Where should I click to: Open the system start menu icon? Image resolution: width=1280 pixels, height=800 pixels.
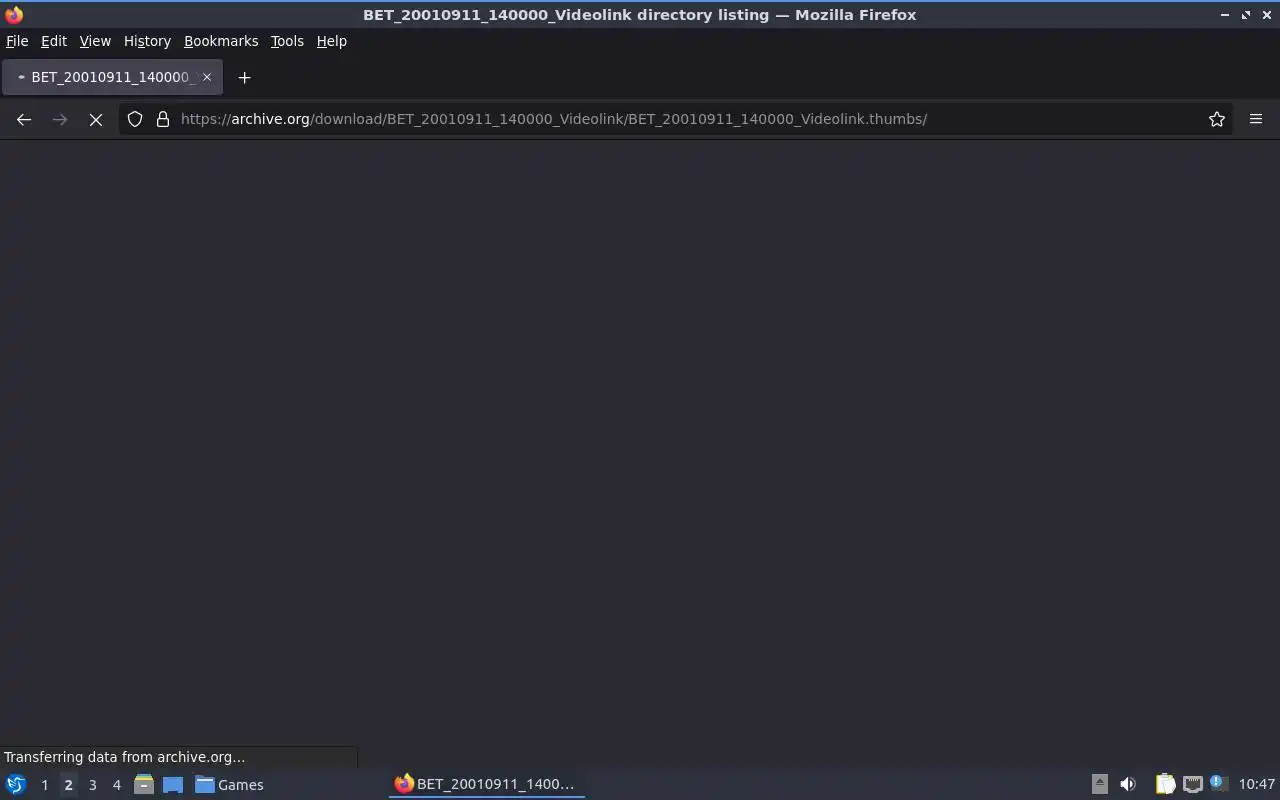click(16, 784)
